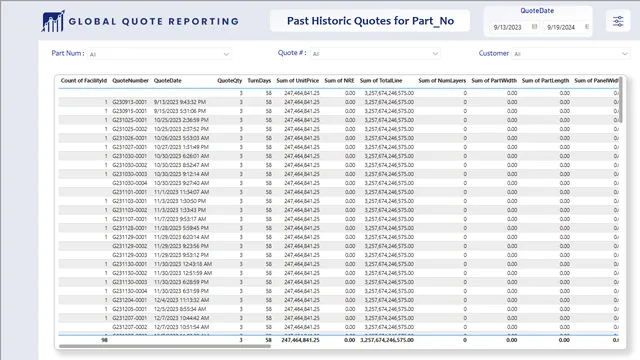This screenshot has height=360, width=640.
Task: Select quote number G231107-0001
Action: pyautogui.click(x=129, y=219)
